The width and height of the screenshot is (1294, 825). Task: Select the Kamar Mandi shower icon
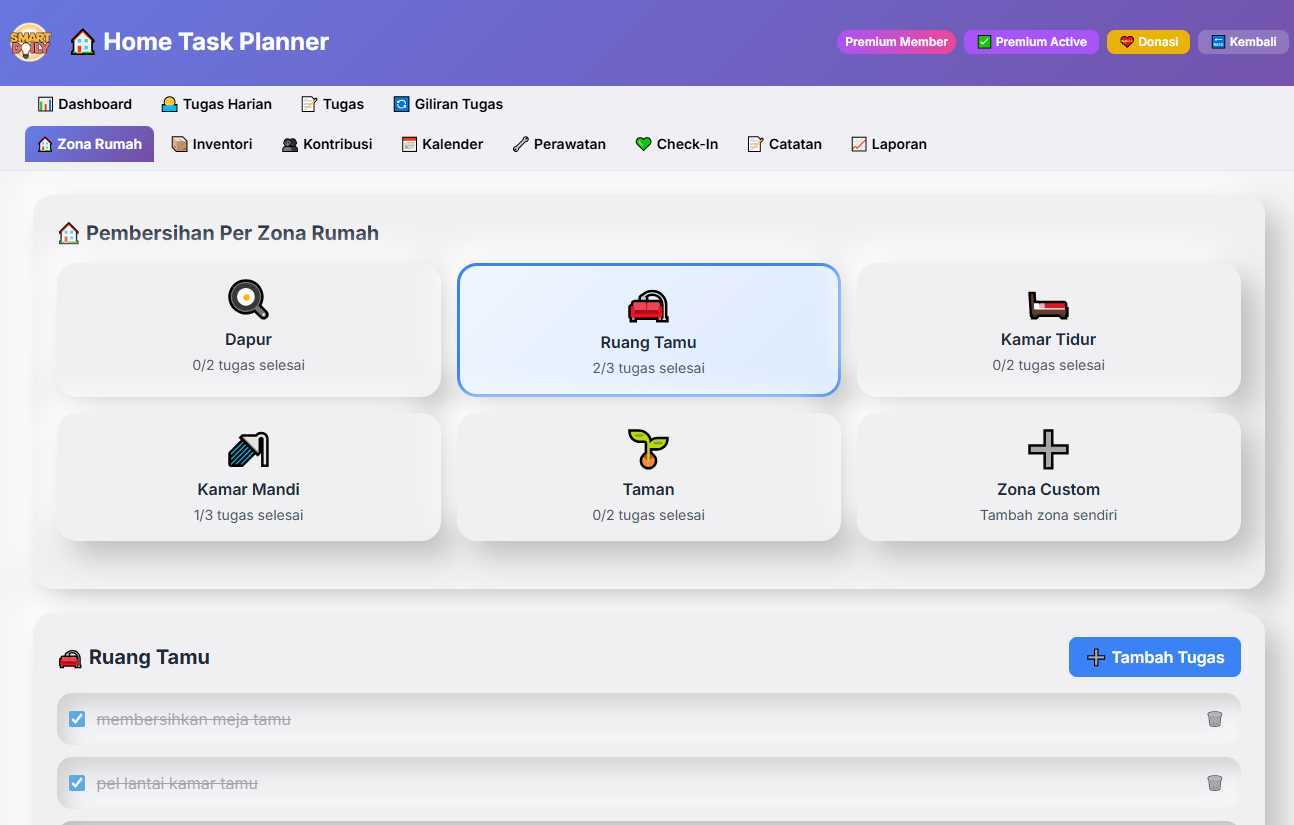click(x=248, y=450)
